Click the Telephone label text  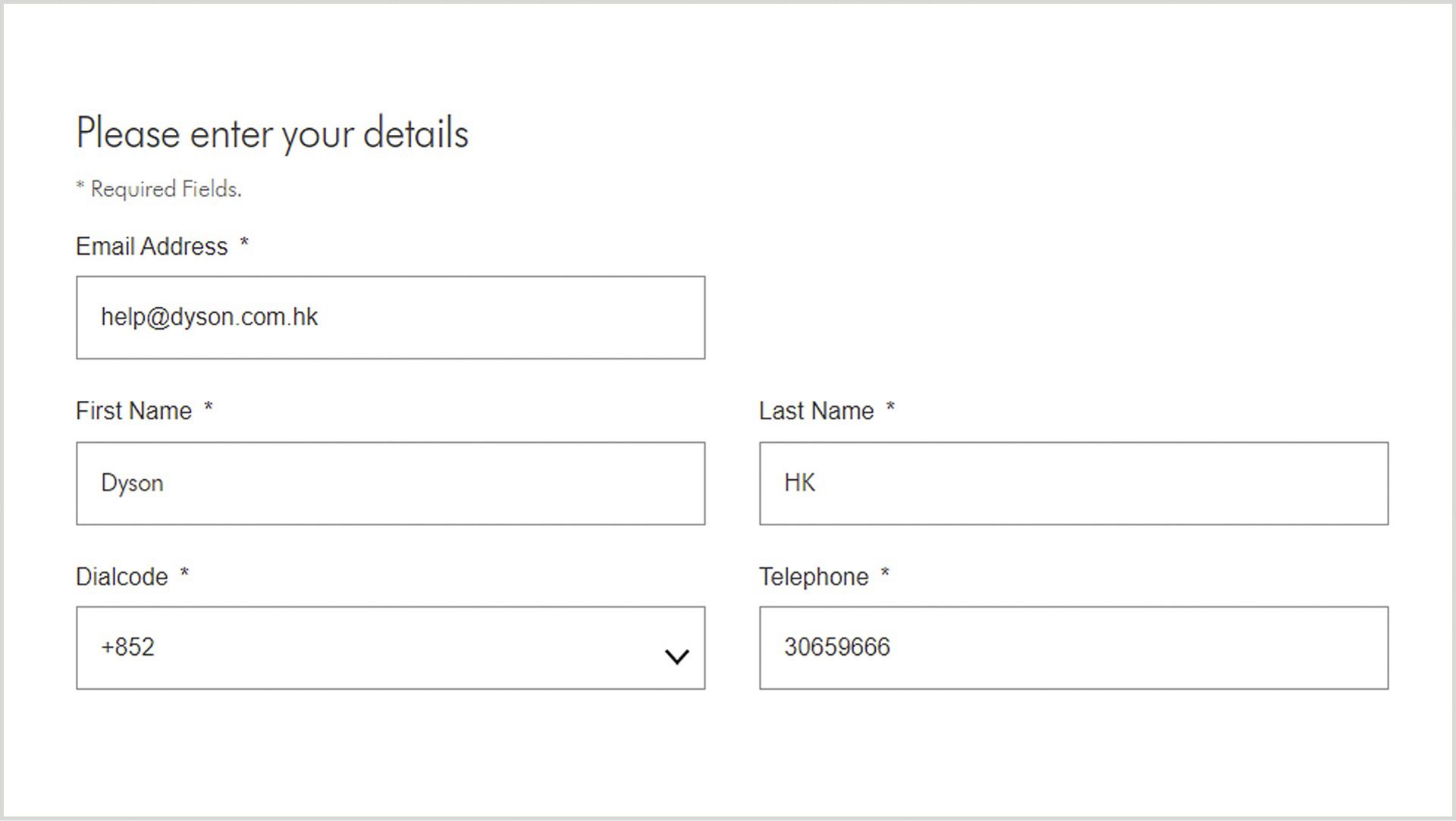814,577
